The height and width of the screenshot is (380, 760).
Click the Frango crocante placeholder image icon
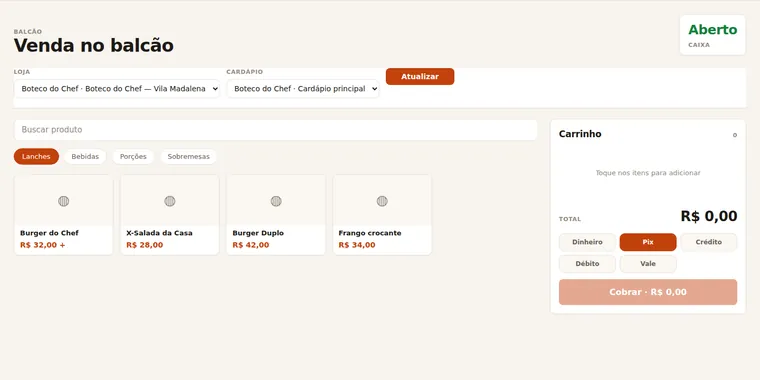(x=382, y=201)
